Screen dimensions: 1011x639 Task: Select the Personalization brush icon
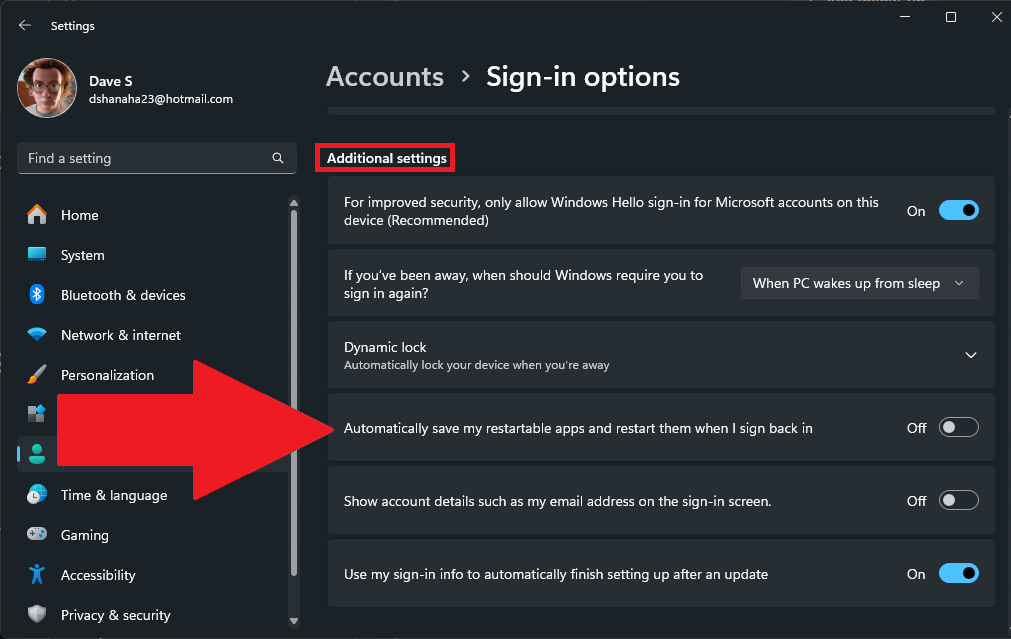pyautogui.click(x=38, y=375)
